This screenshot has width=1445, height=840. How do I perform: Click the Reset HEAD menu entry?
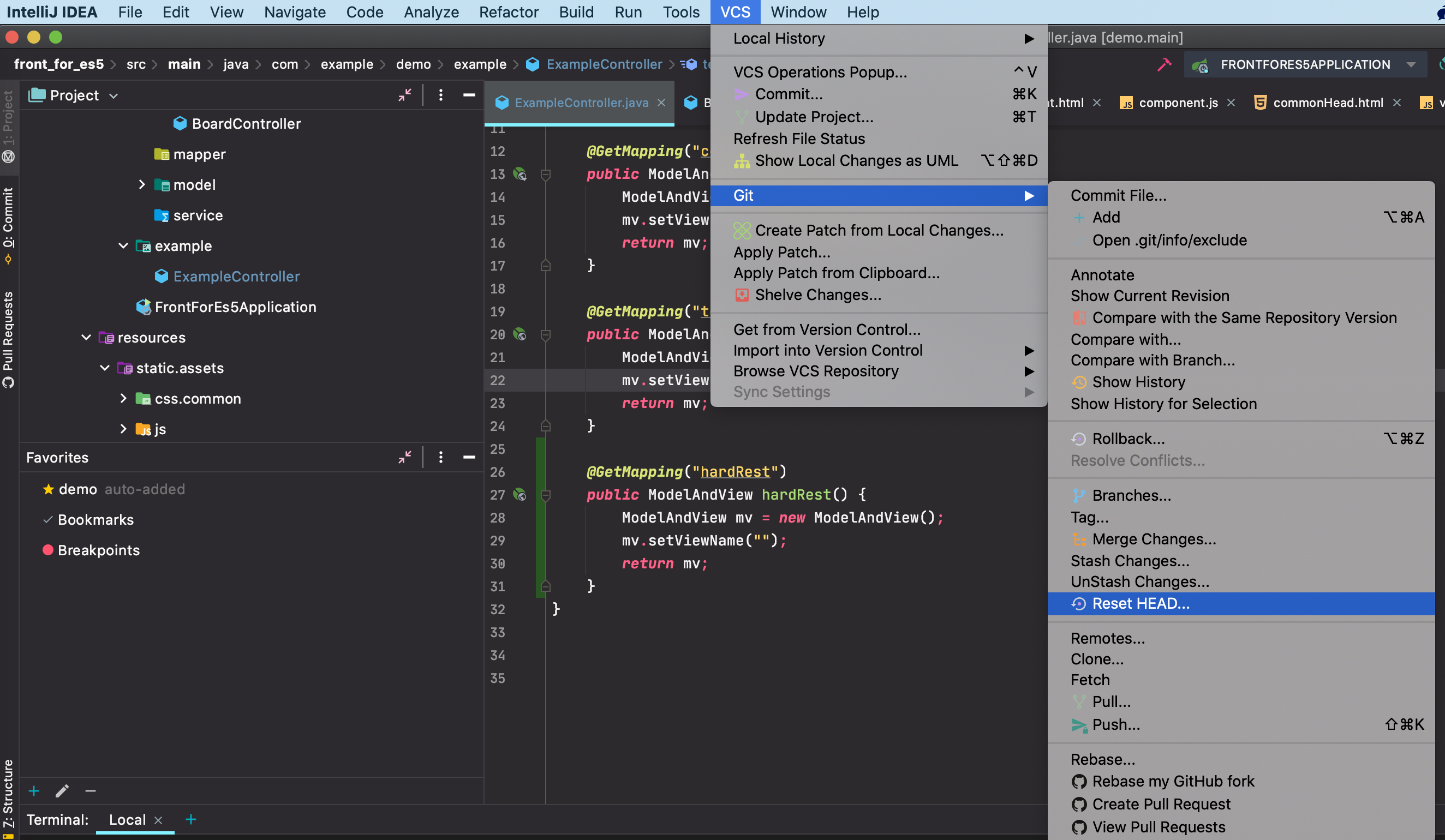(1241, 603)
